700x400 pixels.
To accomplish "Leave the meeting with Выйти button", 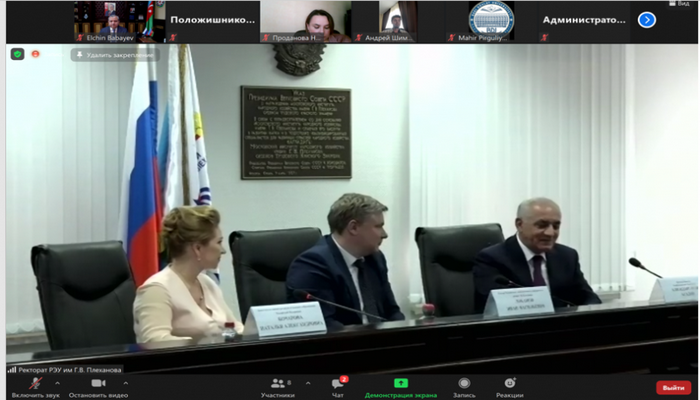I will pyautogui.click(x=672, y=387).
